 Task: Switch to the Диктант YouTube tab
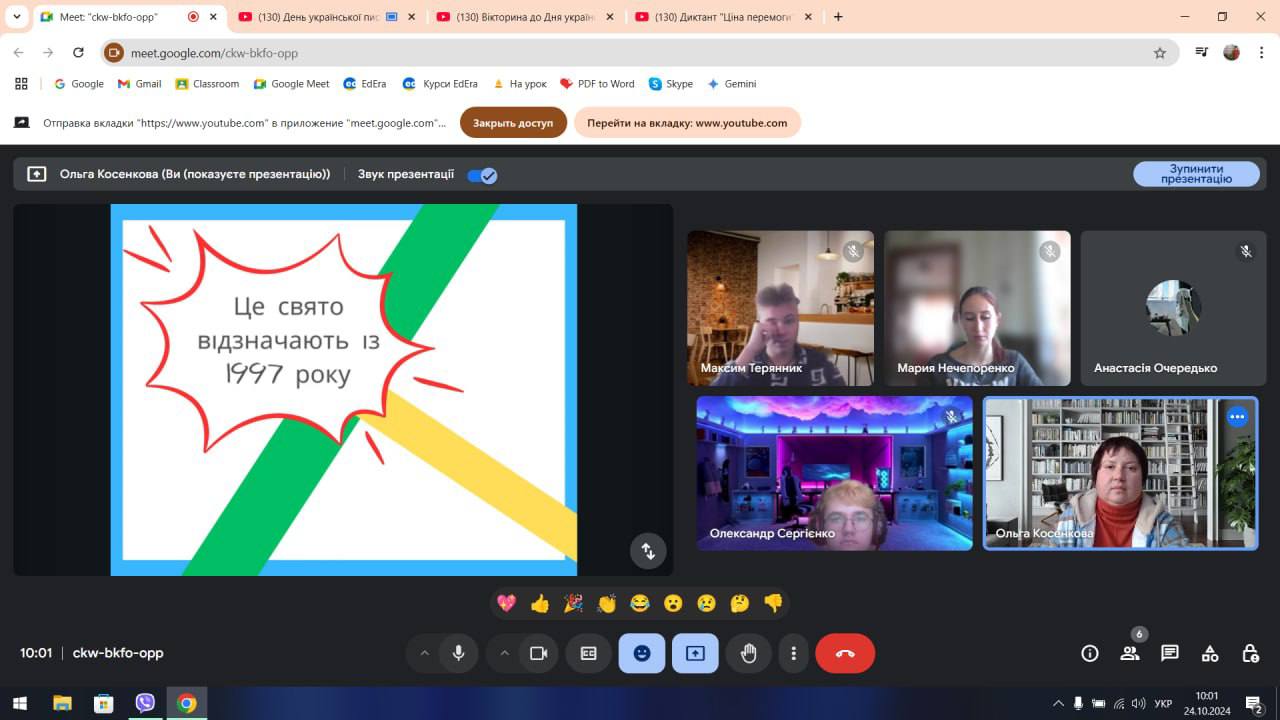[x=722, y=17]
